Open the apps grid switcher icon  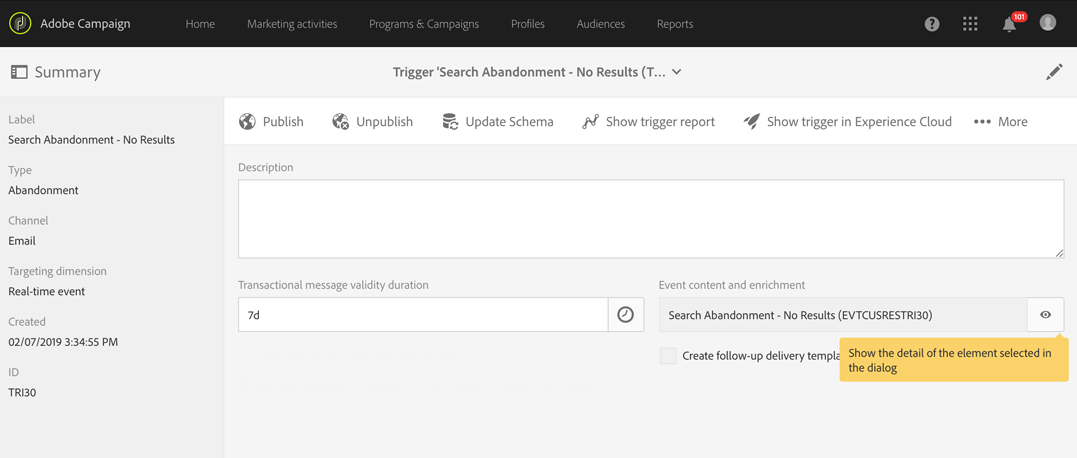click(x=970, y=24)
